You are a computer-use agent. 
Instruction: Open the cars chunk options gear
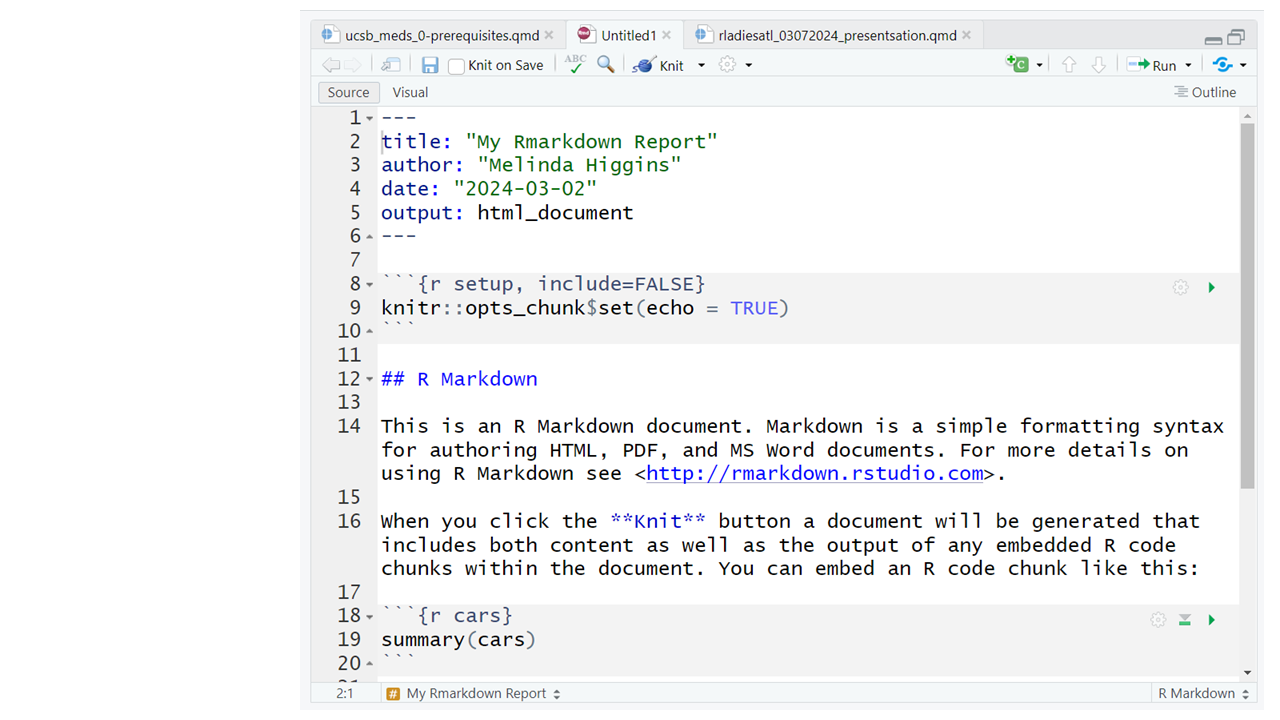click(1158, 620)
